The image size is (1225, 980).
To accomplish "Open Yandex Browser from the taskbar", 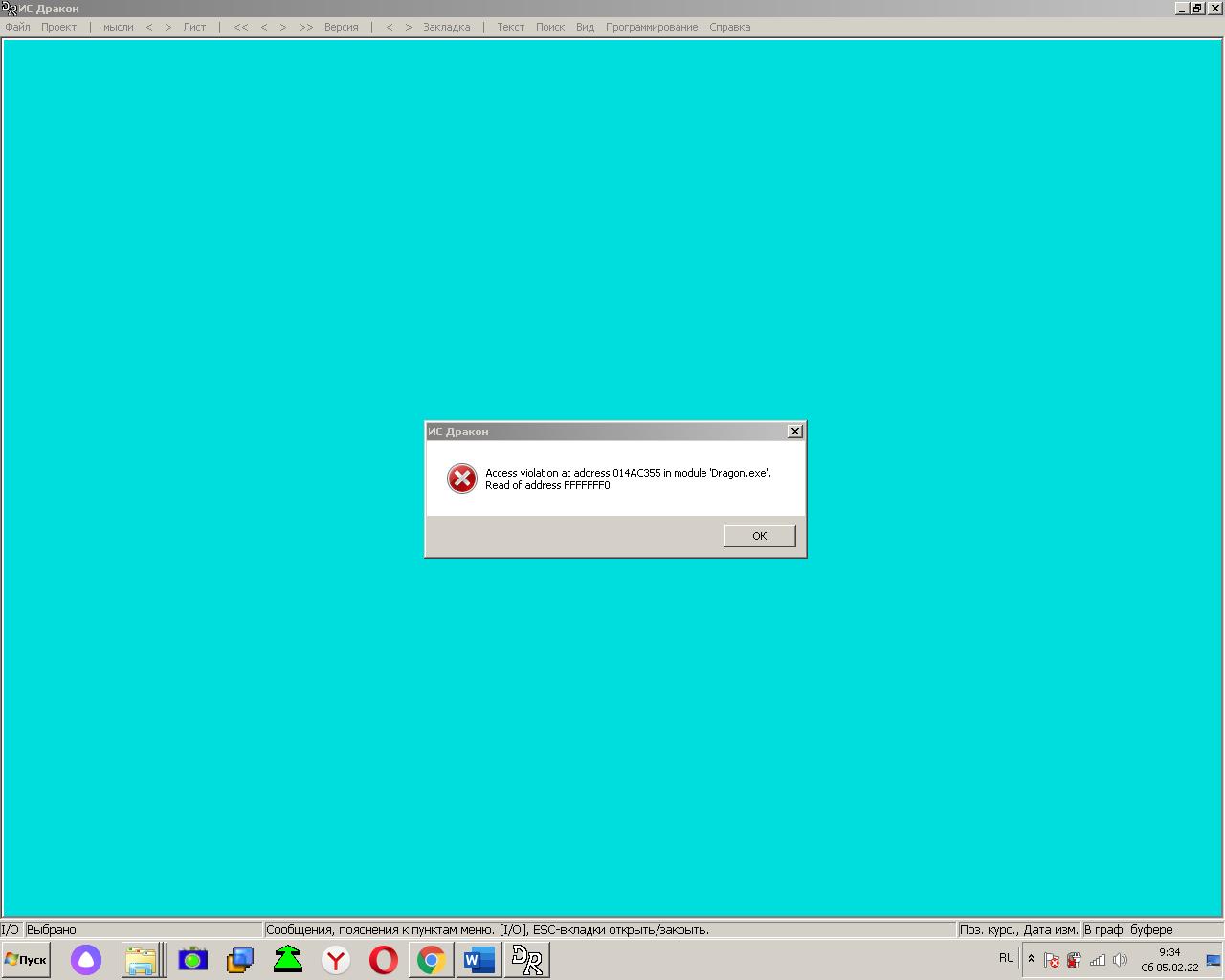I will click(336, 959).
